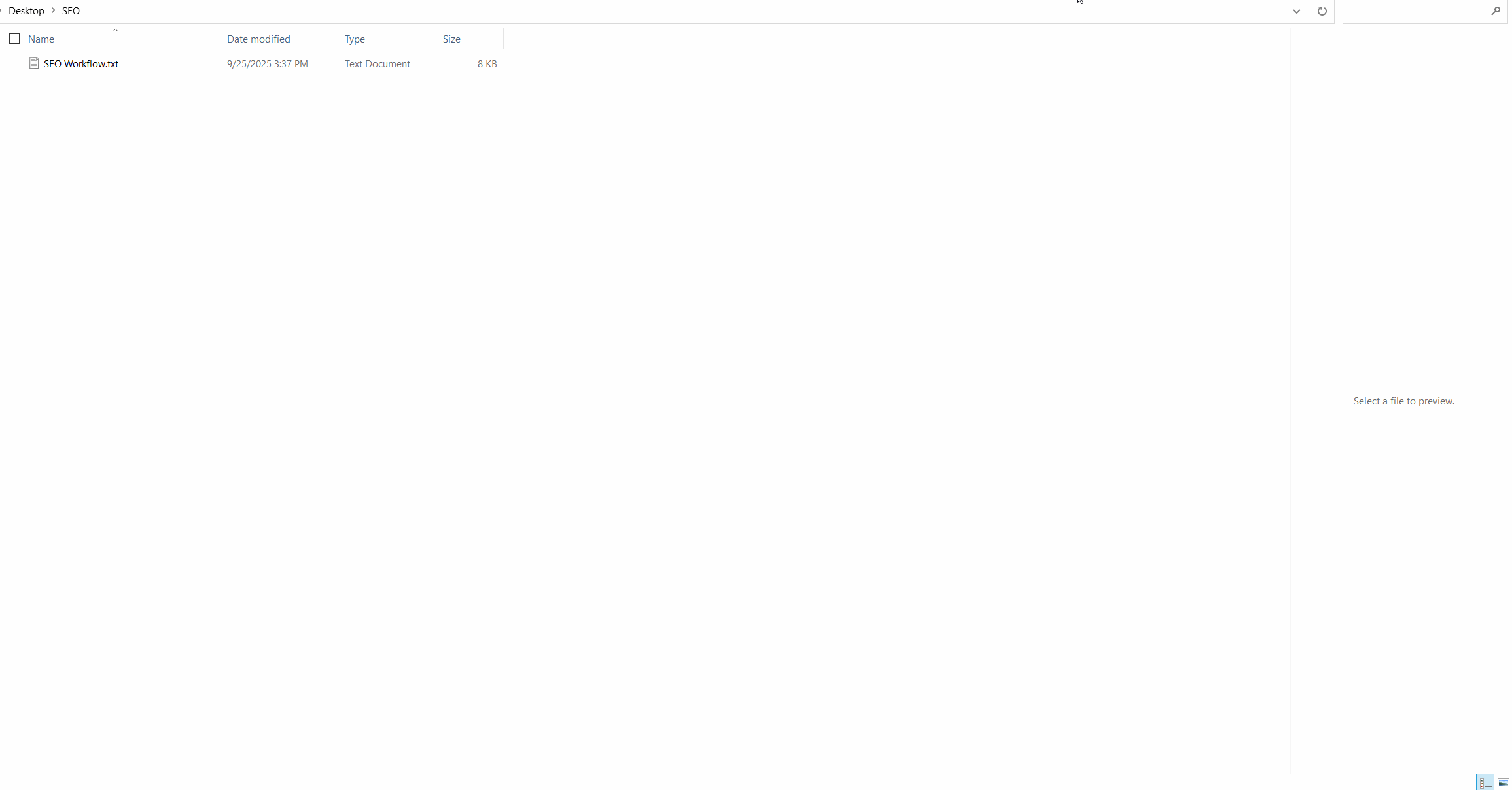This screenshot has width=1512, height=790.
Task: Switch to details view icon
Action: tap(1485, 782)
